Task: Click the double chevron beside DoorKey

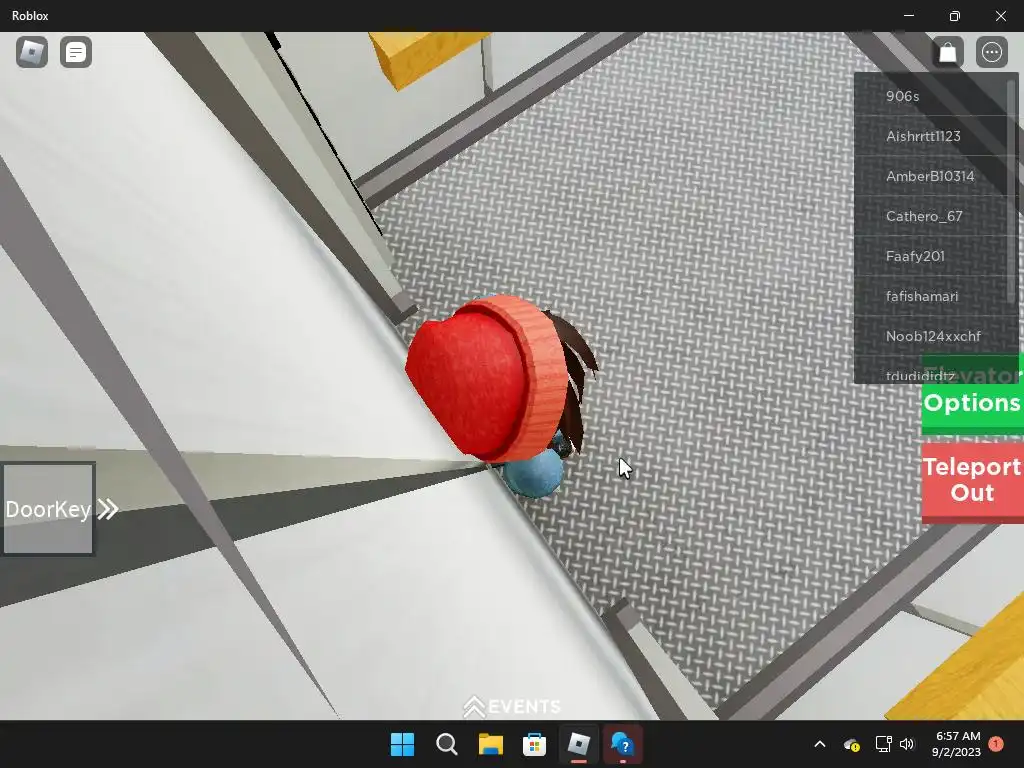Action: pos(108,509)
